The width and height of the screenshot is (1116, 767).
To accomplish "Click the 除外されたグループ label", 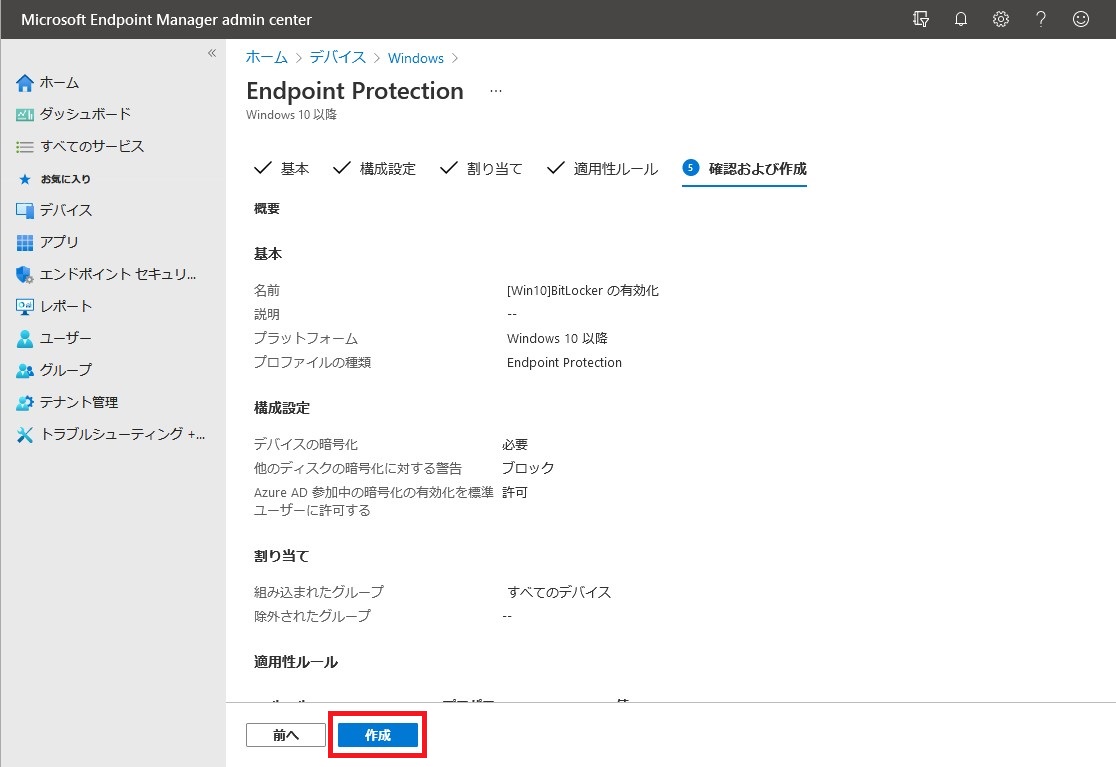I will (312, 616).
